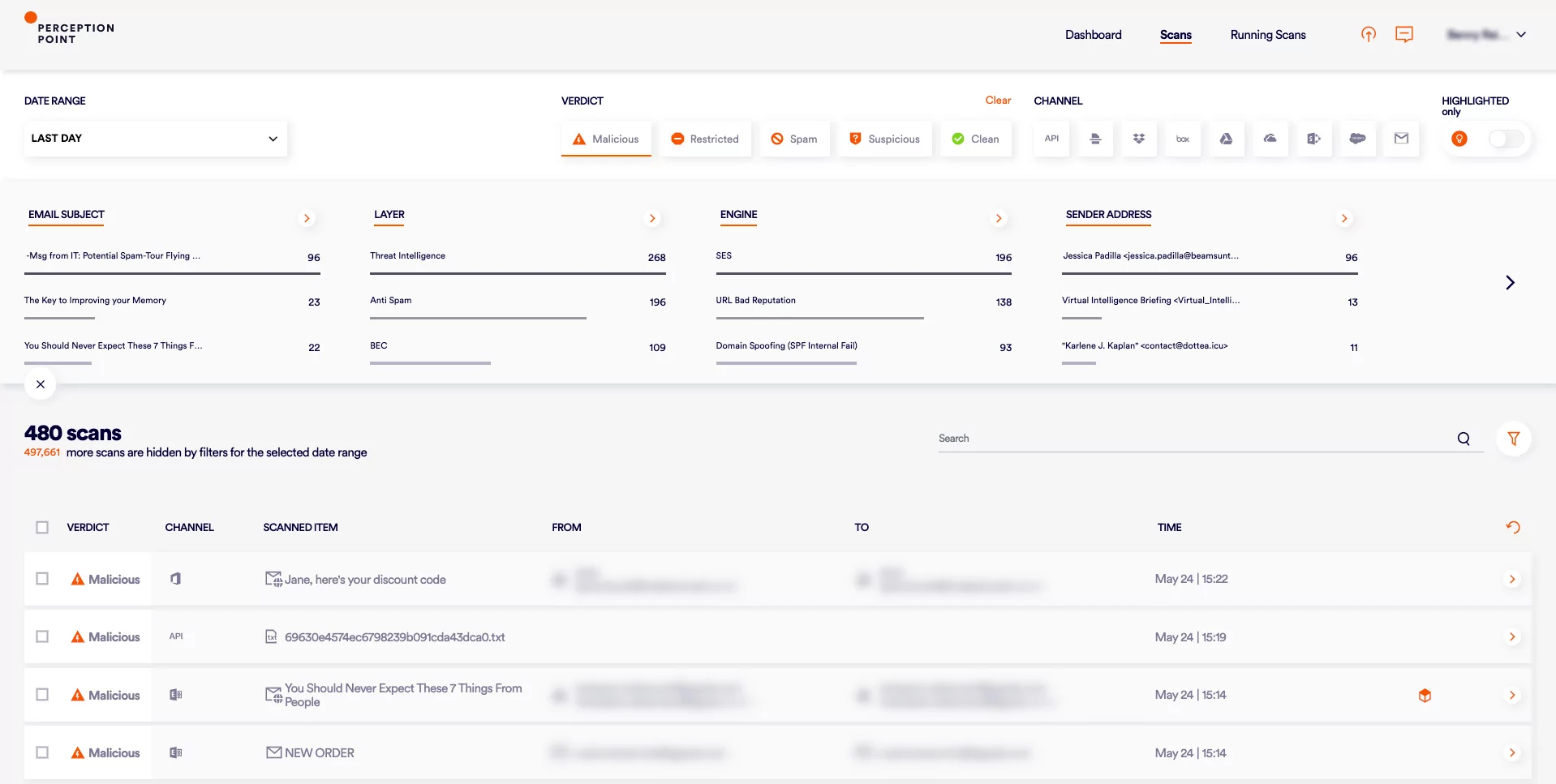Open the Running Scans tab

[x=1268, y=35]
